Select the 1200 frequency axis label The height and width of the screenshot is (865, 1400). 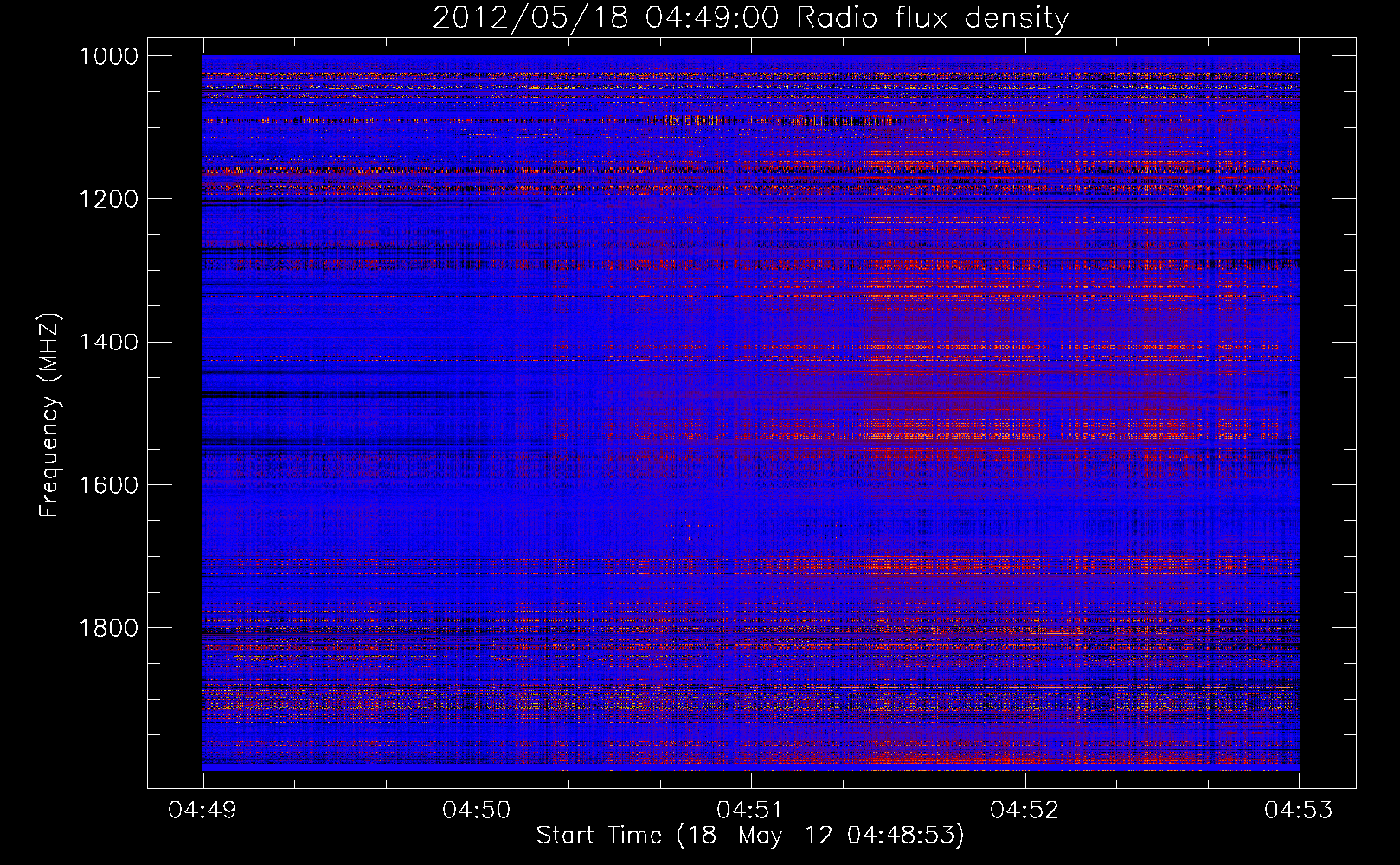tap(108, 199)
